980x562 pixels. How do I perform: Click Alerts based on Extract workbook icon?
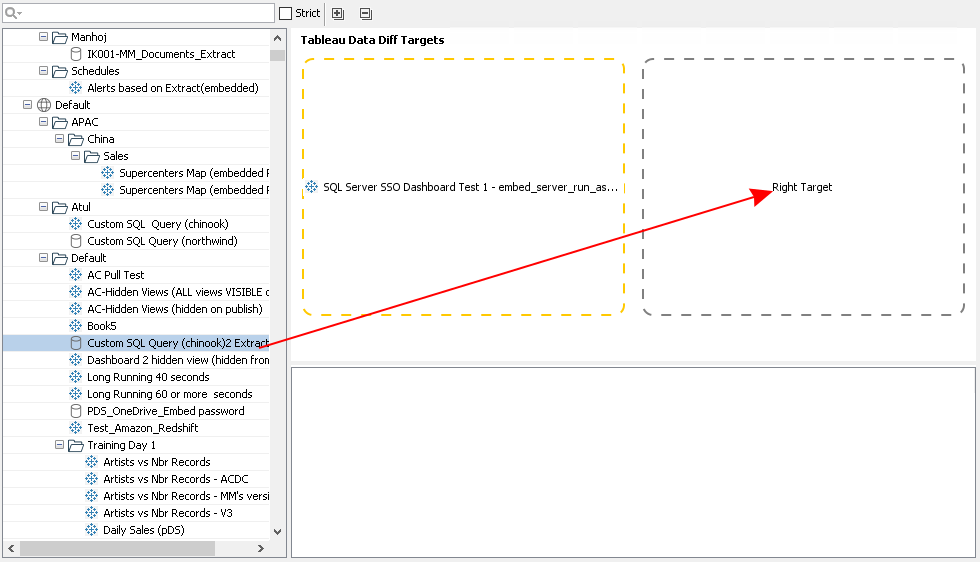click(76, 88)
